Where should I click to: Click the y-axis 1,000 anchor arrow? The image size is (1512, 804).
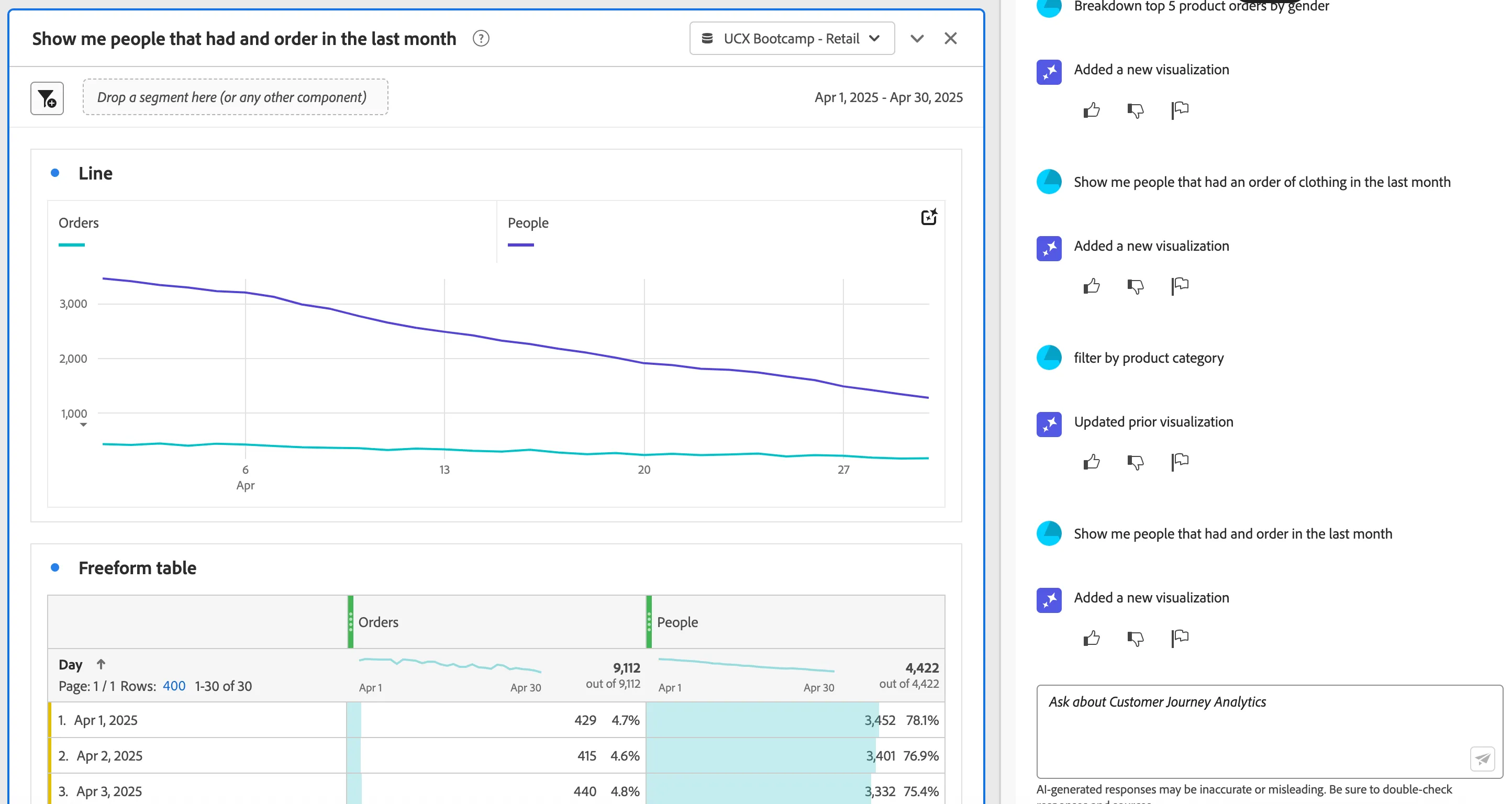coord(83,425)
